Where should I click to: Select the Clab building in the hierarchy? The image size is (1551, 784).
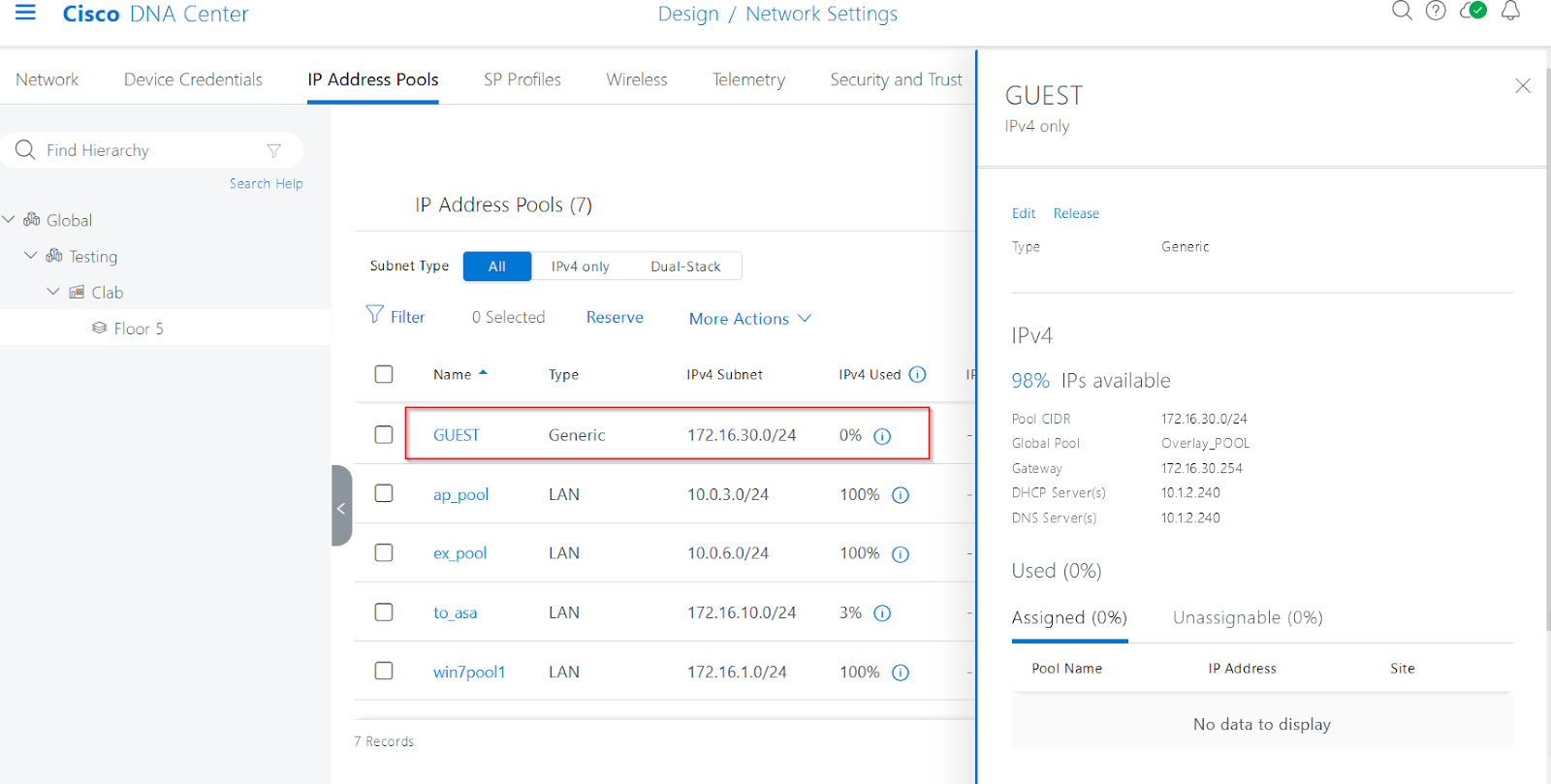pos(108,292)
